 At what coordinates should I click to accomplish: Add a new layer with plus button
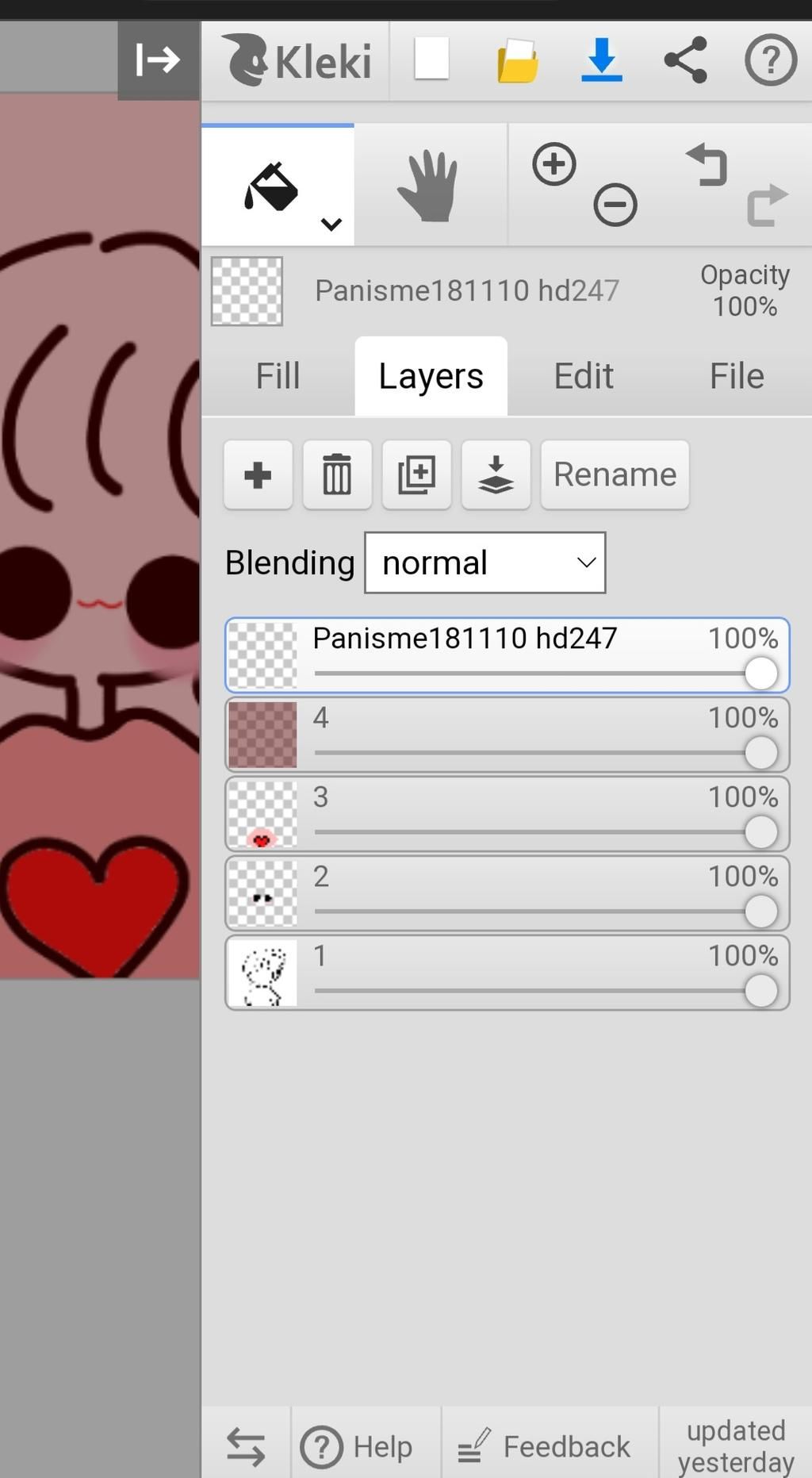(x=258, y=474)
